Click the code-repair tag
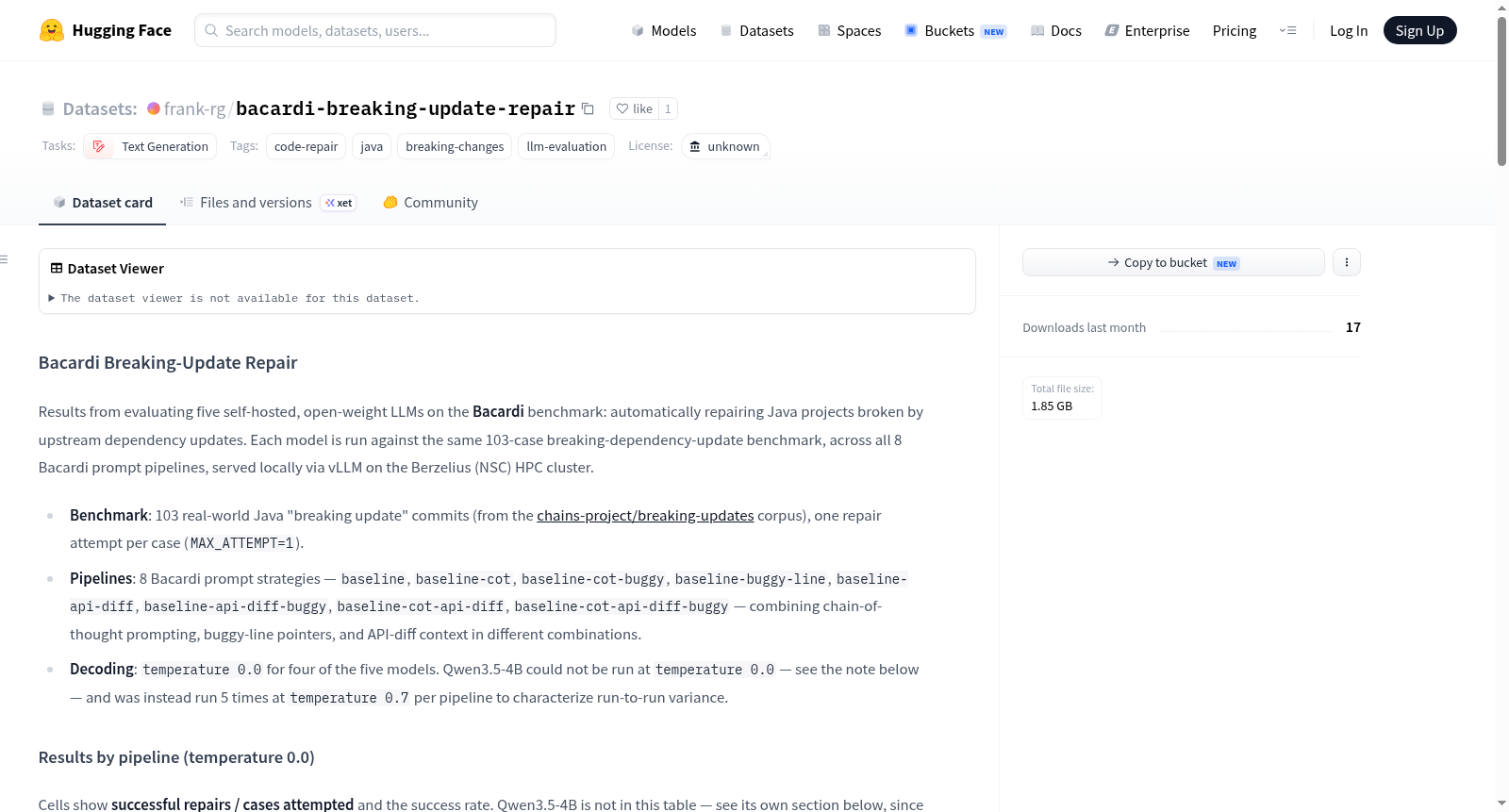 (x=306, y=146)
